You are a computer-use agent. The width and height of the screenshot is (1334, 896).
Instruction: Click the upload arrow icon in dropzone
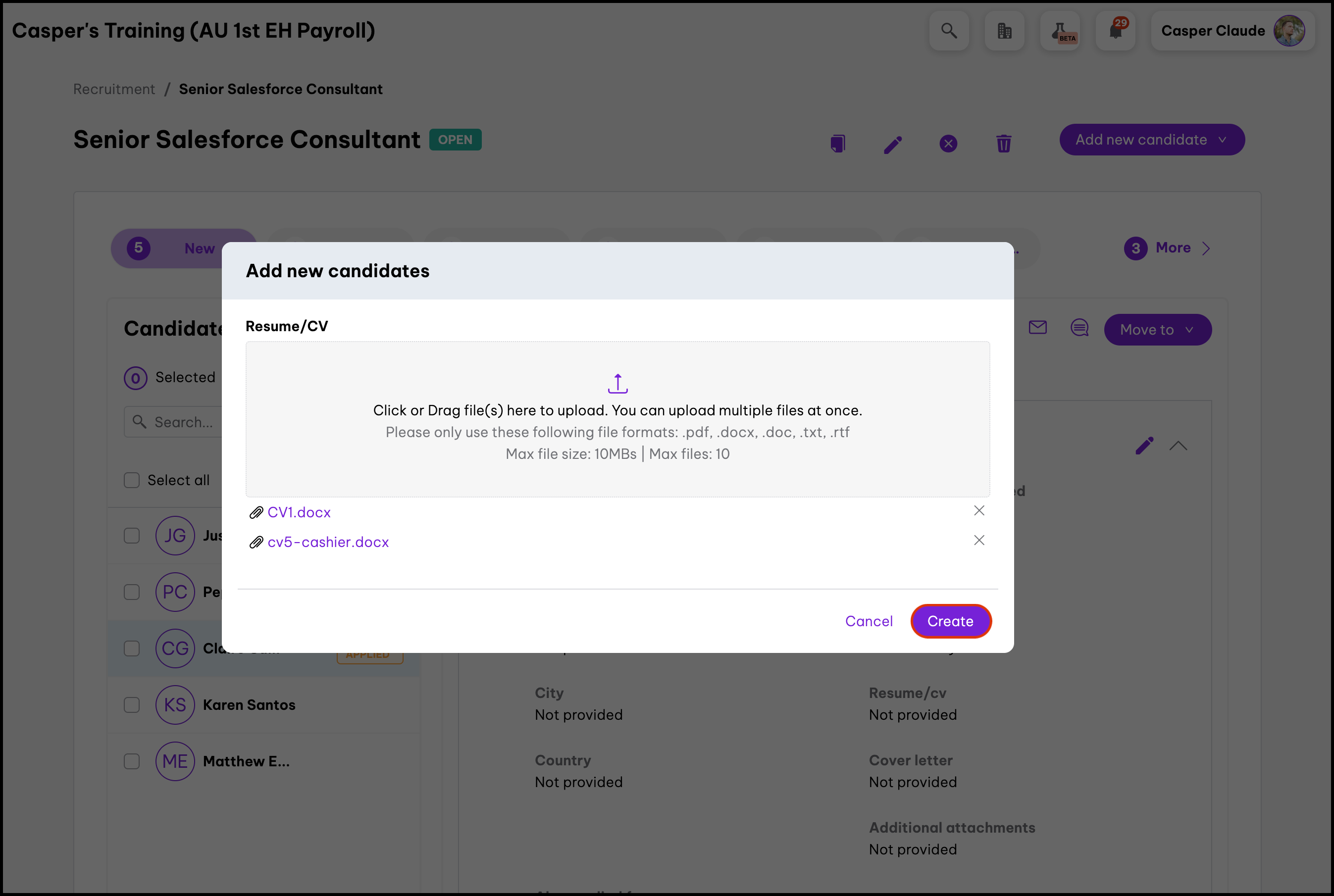tap(617, 384)
